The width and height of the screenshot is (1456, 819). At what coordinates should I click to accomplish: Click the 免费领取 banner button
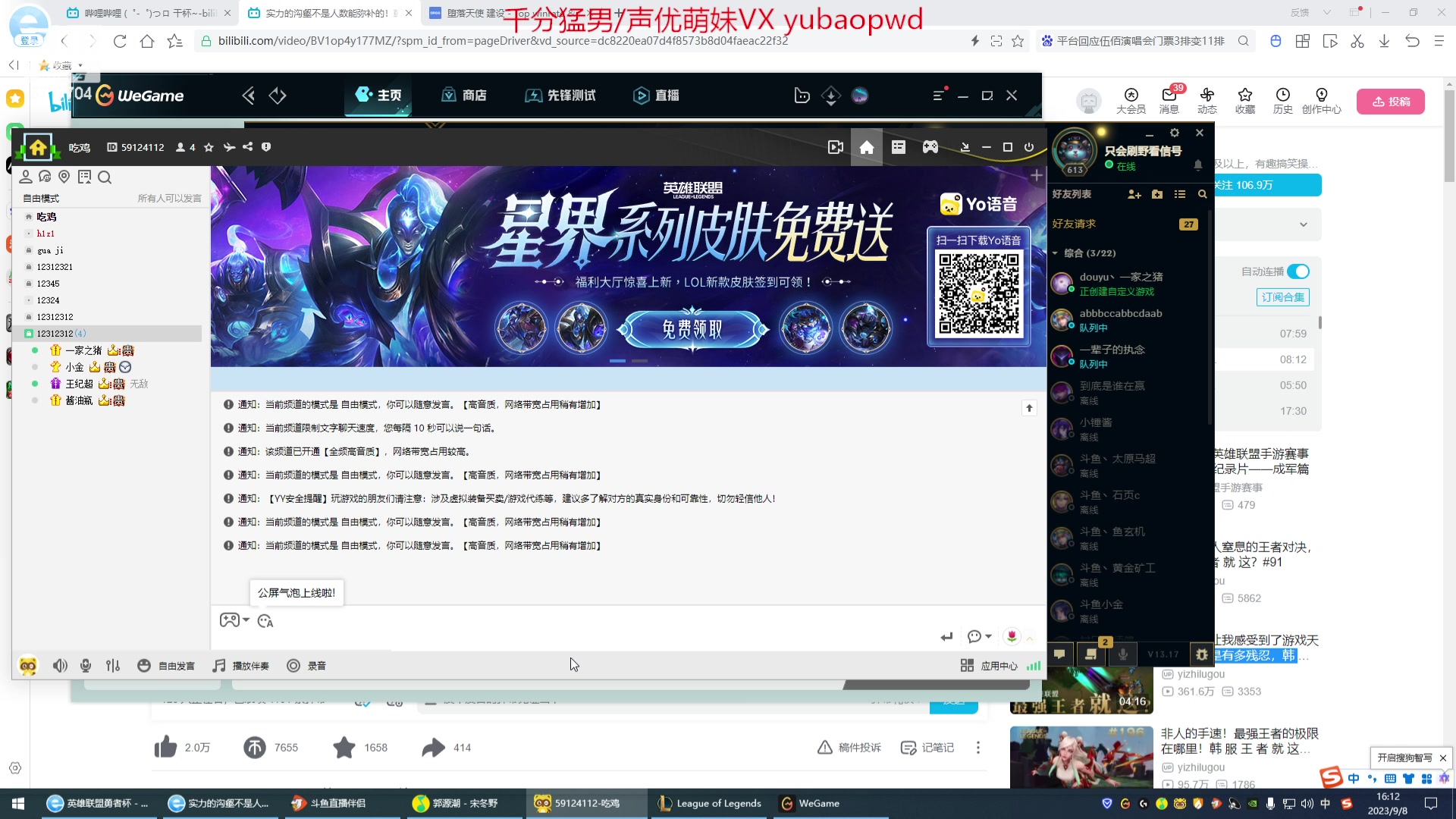click(692, 329)
